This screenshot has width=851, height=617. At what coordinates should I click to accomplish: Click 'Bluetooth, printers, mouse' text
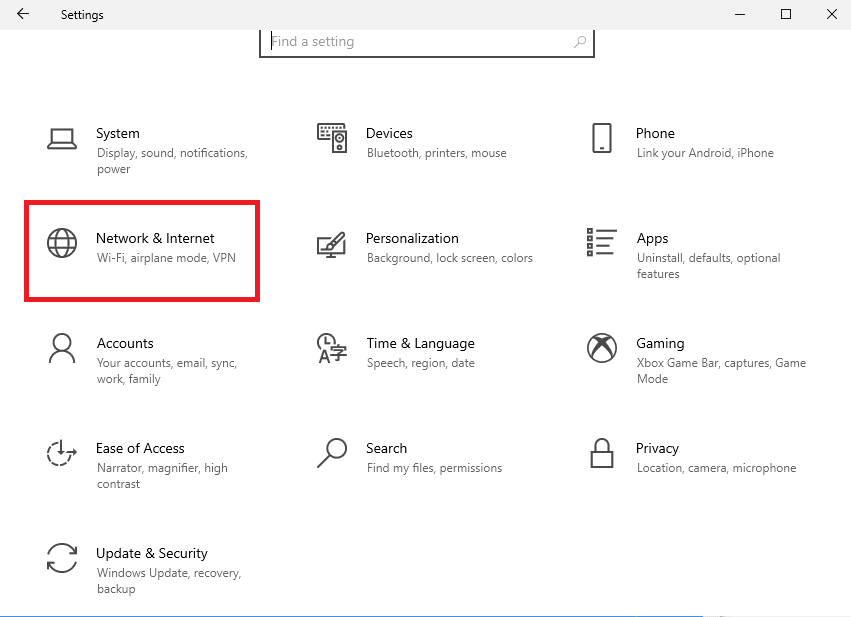(436, 153)
